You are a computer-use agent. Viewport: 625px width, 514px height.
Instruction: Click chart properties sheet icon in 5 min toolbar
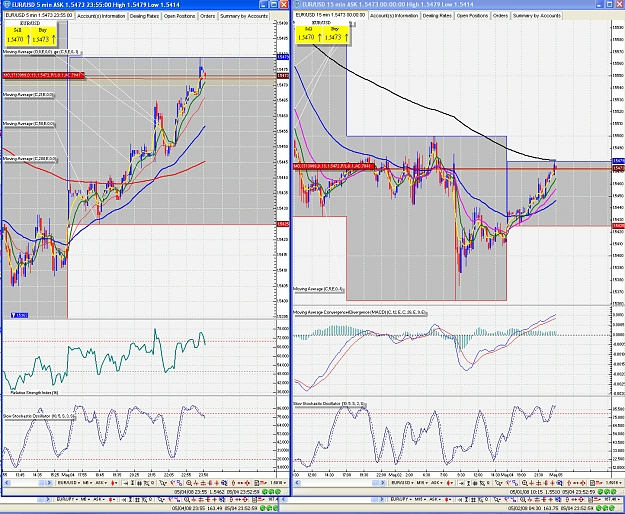coord(256,483)
